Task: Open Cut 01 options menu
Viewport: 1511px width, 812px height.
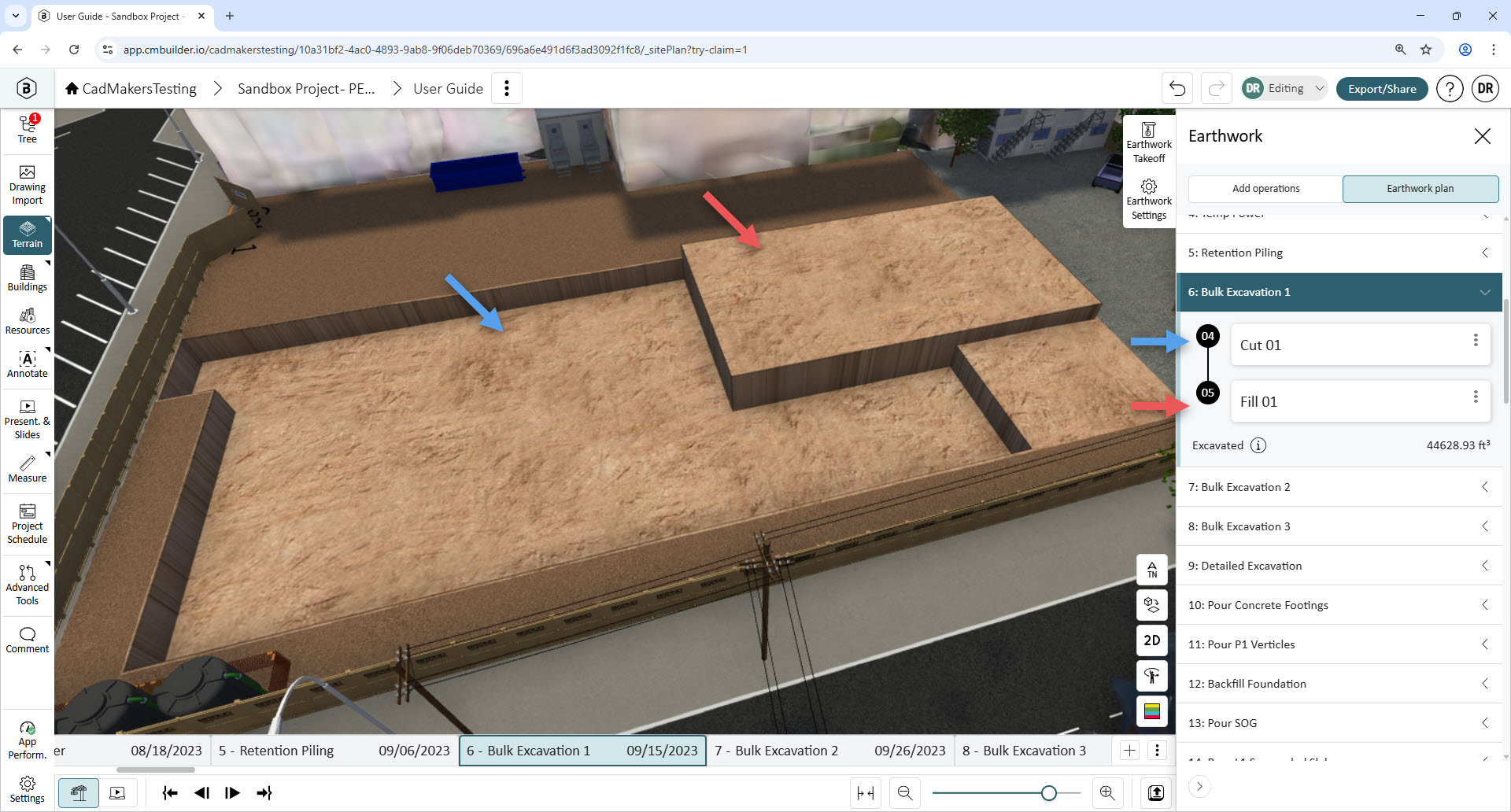Action: pos(1476,340)
